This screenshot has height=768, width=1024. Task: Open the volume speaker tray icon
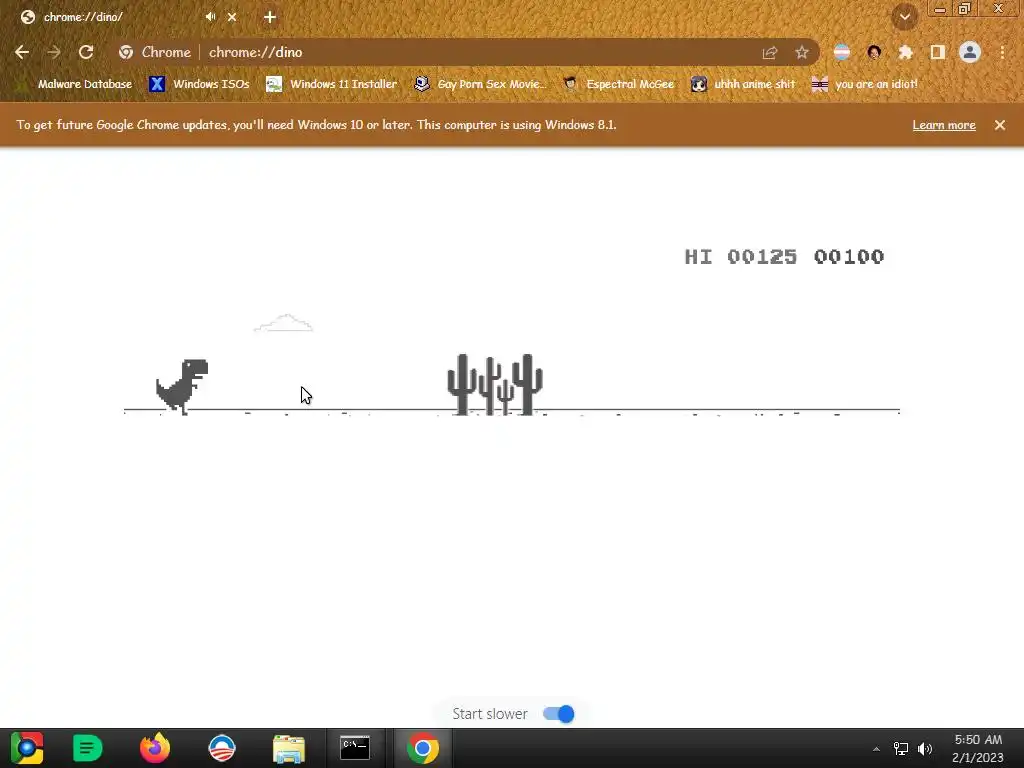tap(925, 749)
